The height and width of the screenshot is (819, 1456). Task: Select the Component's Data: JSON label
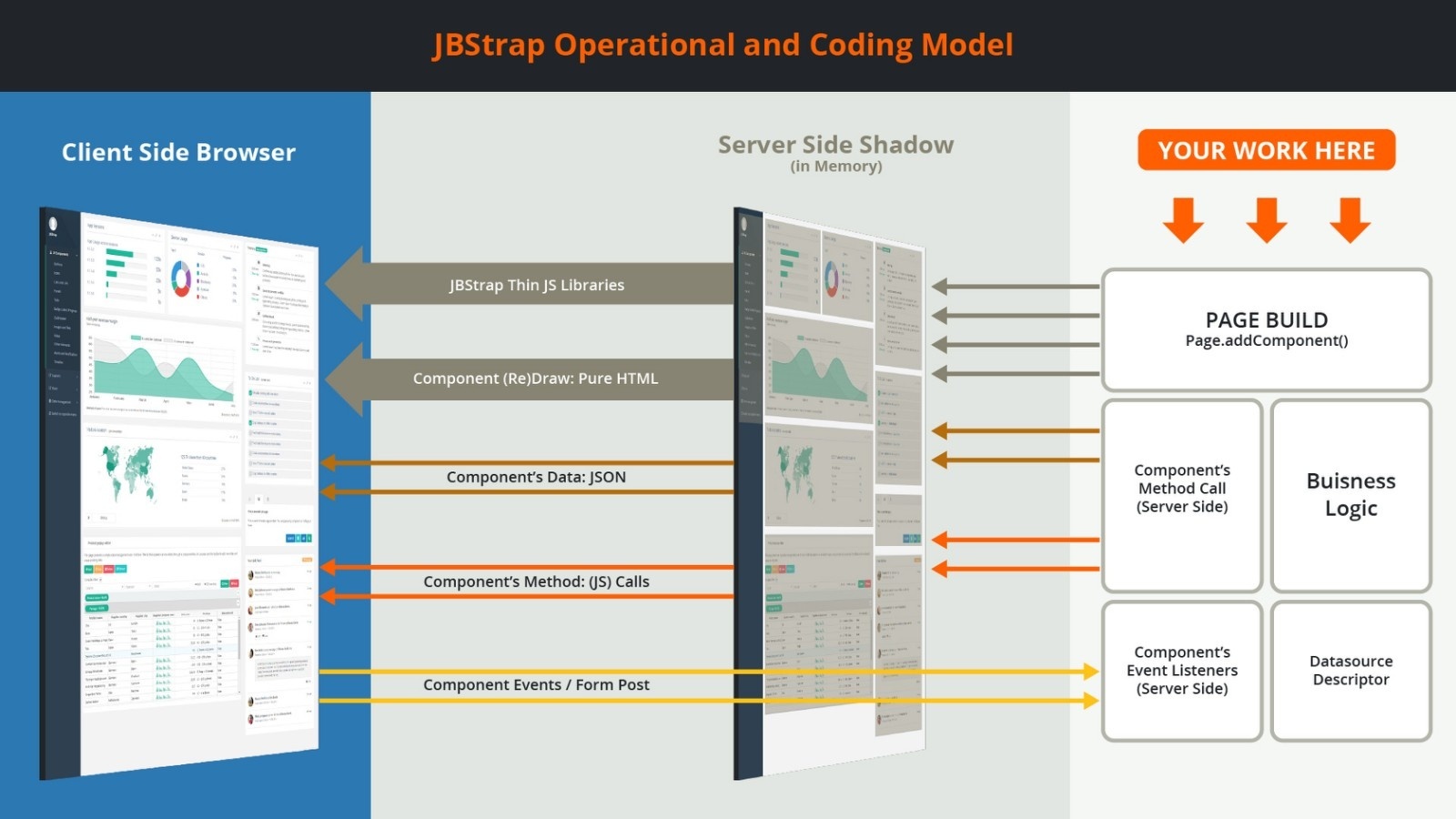536,477
